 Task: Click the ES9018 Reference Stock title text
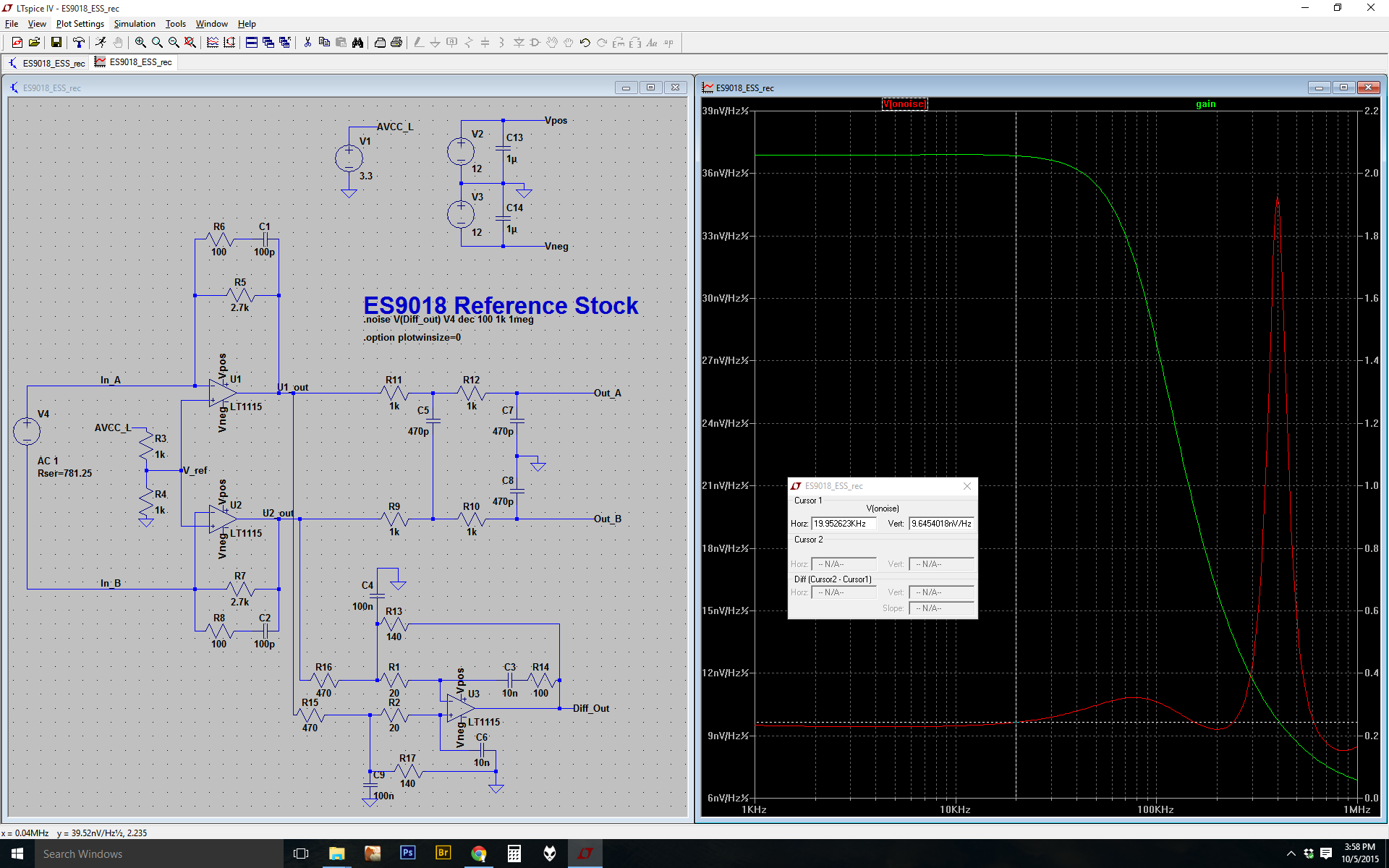coord(501,305)
